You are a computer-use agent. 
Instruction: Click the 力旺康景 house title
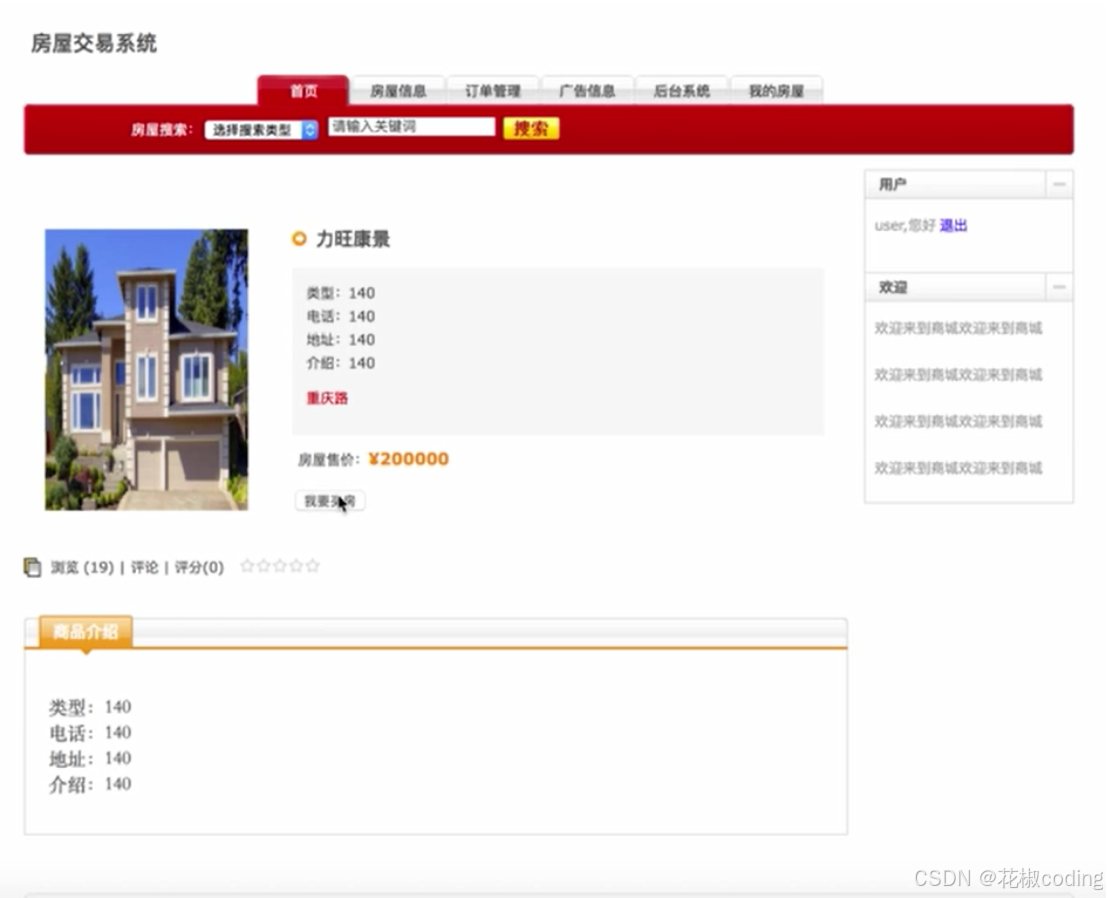click(x=353, y=239)
